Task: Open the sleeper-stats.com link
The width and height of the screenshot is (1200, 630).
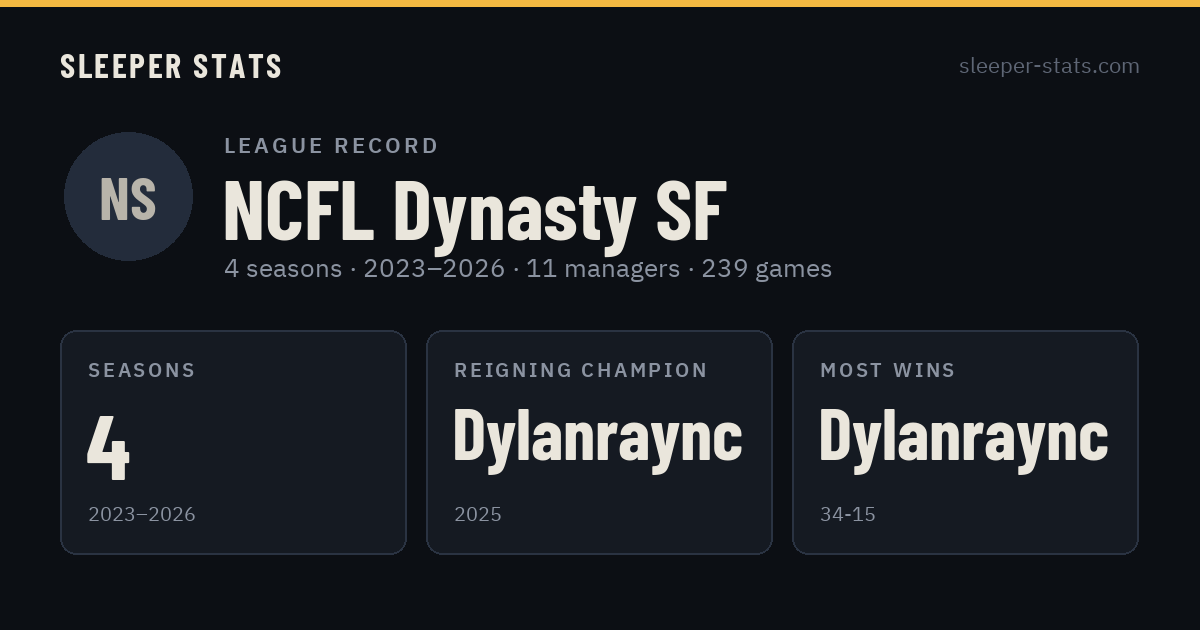Action: point(1049,66)
